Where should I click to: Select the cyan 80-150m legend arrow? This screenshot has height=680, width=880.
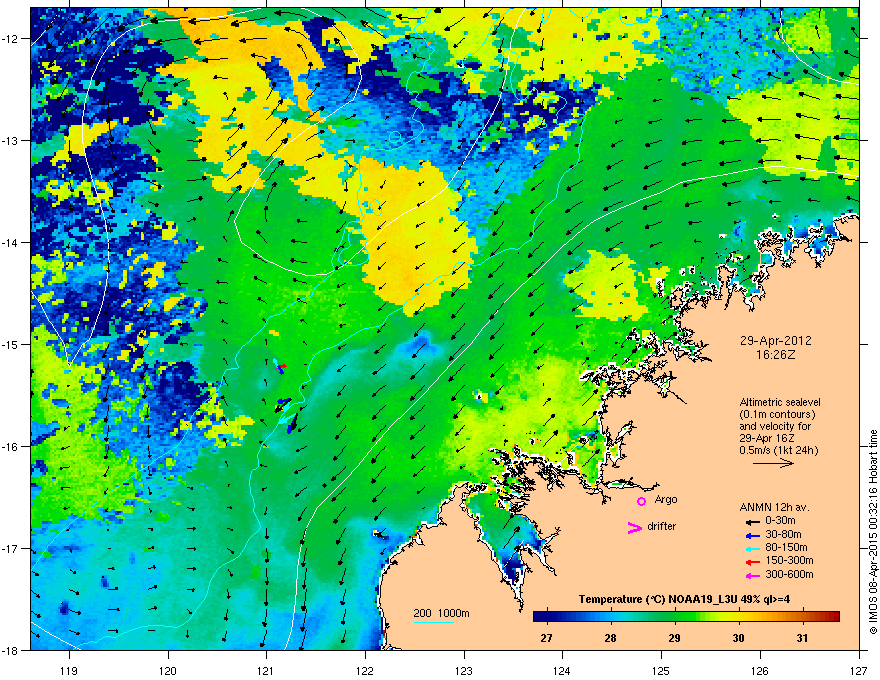[752, 548]
